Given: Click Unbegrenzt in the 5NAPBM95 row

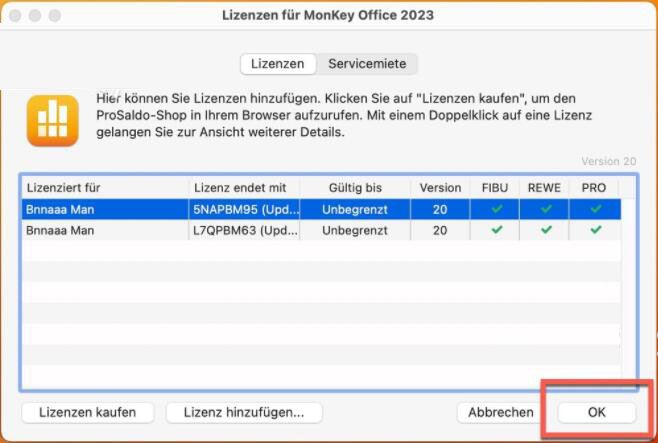Looking at the screenshot, I should [355, 209].
